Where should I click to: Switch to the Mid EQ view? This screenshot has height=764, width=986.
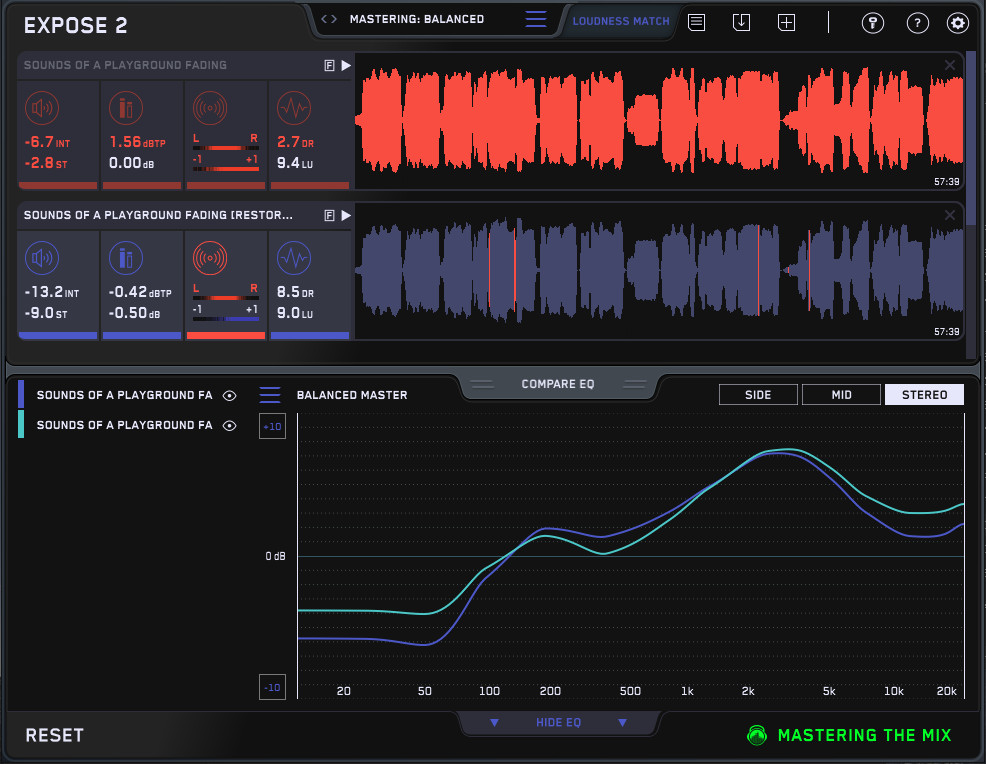pos(841,395)
